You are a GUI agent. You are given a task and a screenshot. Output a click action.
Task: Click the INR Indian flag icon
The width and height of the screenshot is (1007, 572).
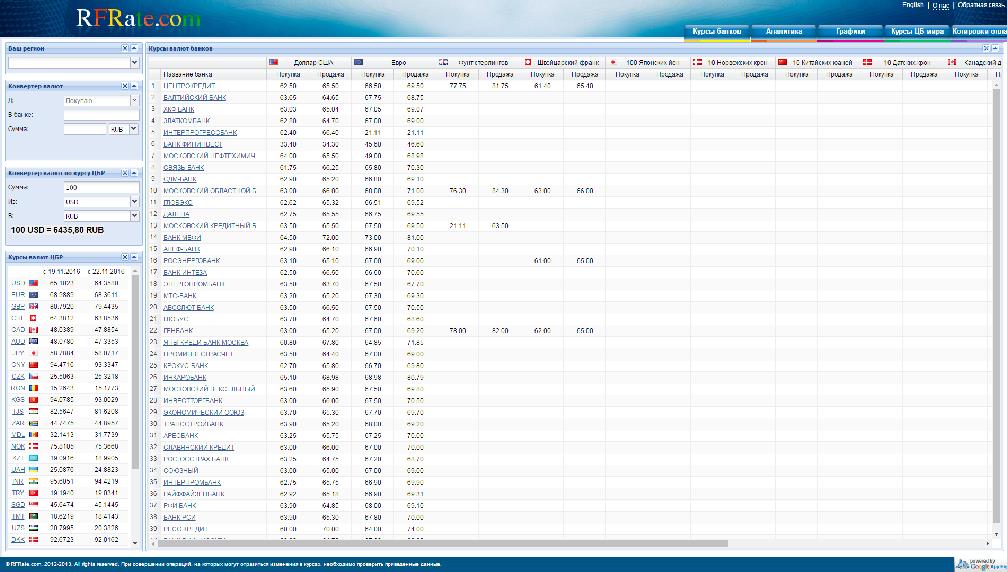pyautogui.click(x=33, y=481)
